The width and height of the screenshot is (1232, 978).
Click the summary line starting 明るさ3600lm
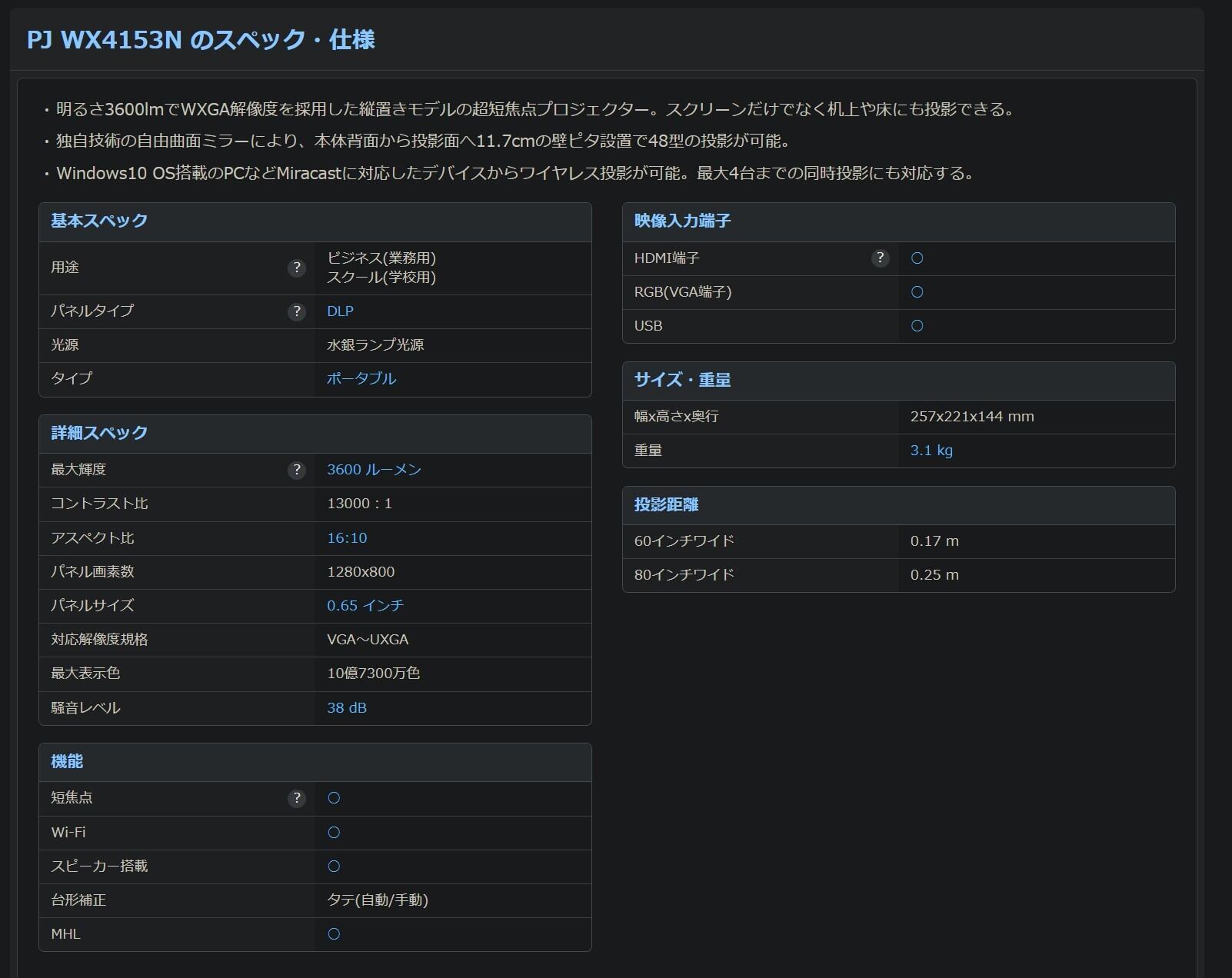(x=536, y=110)
